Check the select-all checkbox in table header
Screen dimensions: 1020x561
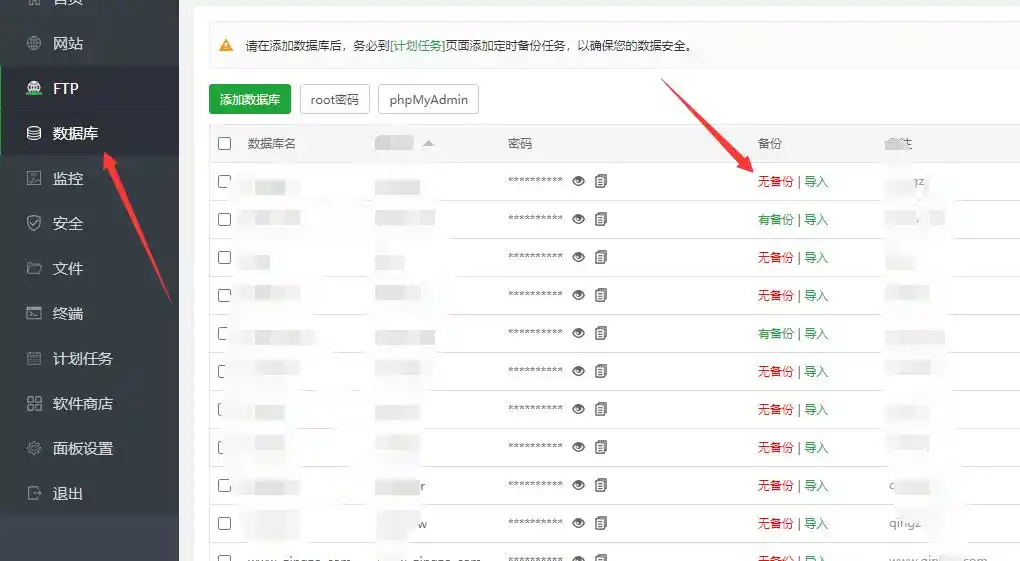(224, 144)
